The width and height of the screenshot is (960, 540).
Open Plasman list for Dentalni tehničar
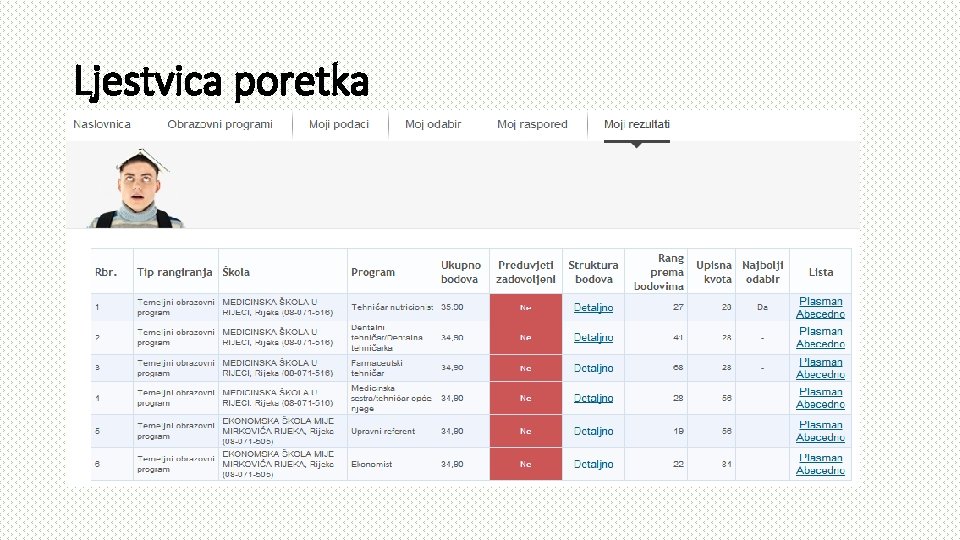coord(820,331)
